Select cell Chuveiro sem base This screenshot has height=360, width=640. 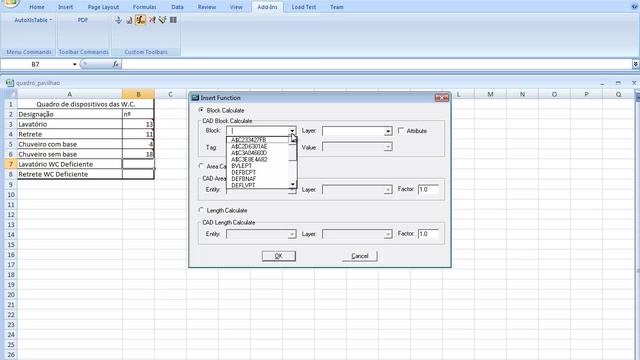point(70,154)
